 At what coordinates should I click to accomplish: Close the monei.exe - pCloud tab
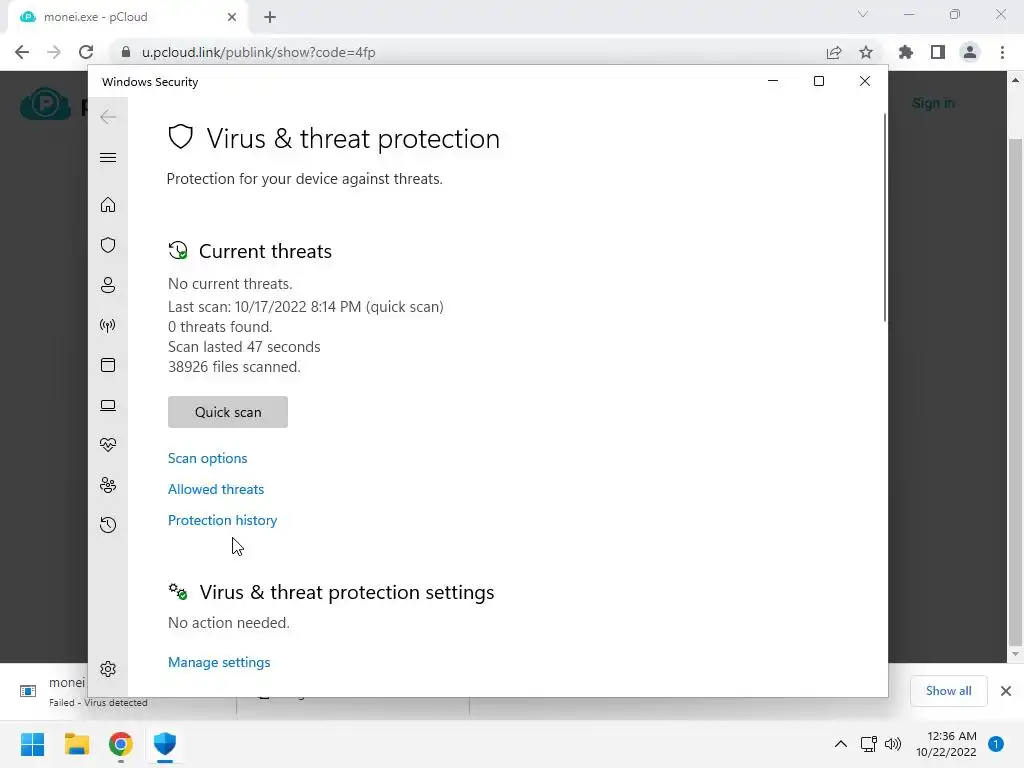pos(232,17)
